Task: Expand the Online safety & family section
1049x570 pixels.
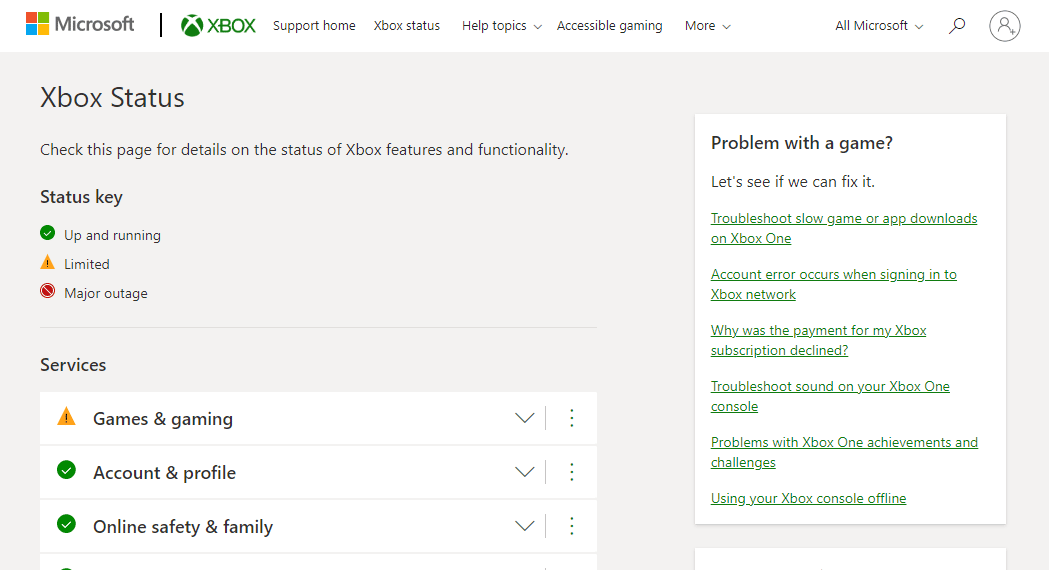Action: click(524, 526)
